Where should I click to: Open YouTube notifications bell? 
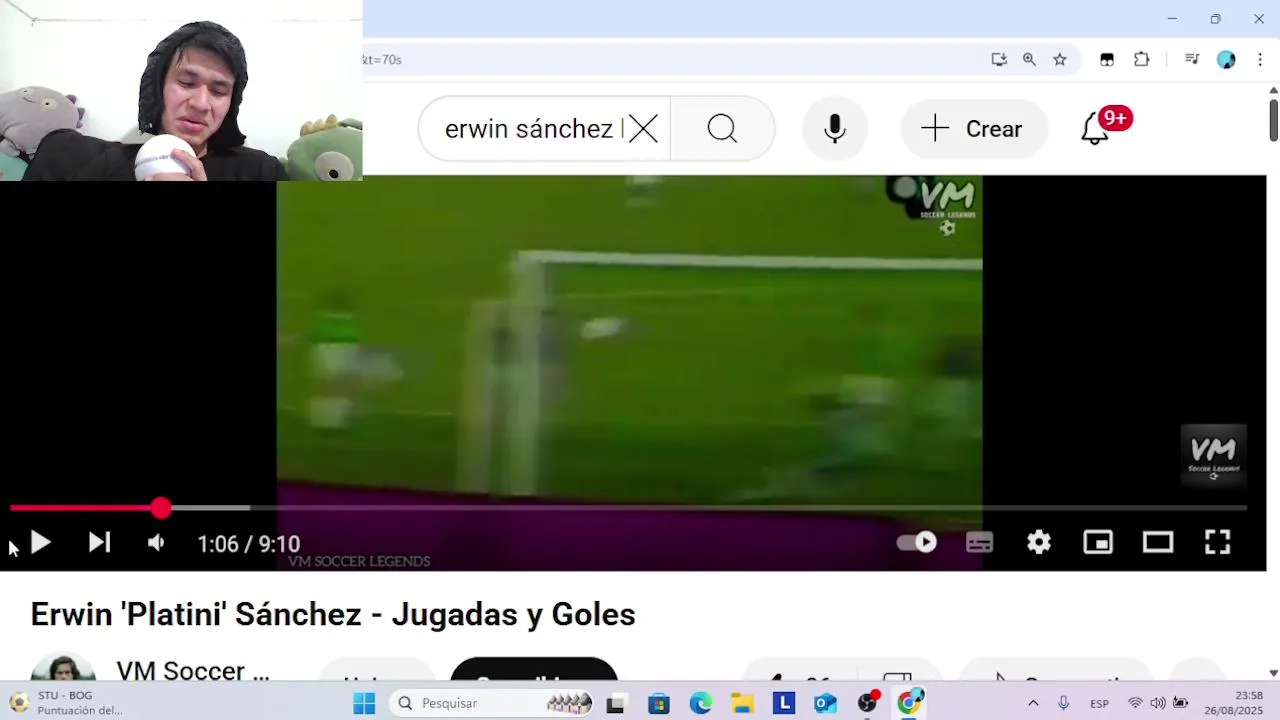pos(1096,129)
